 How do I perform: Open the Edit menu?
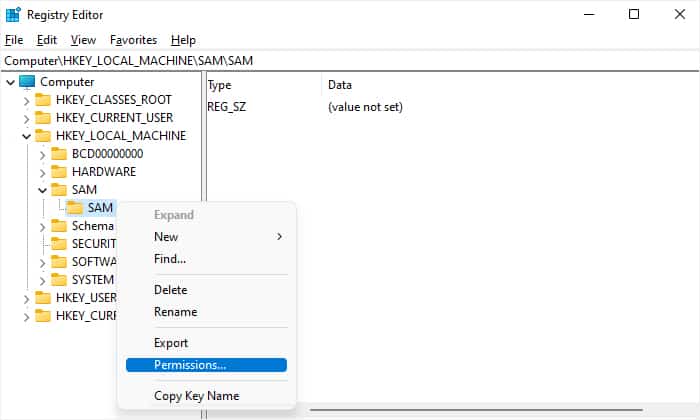click(47, 40)
